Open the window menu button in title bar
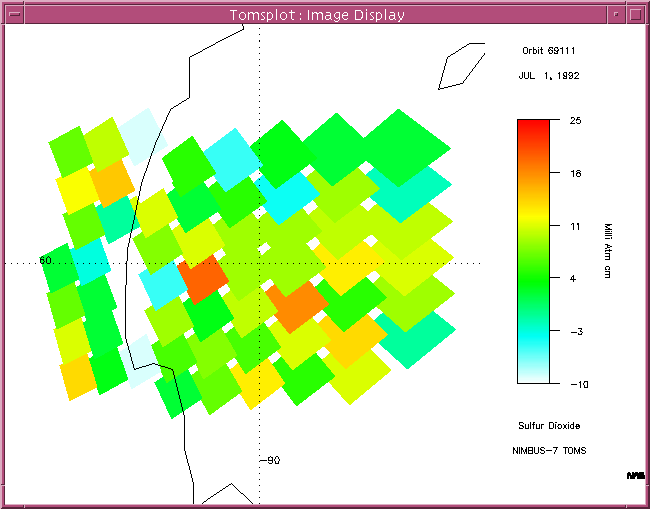 click(13, 15)
